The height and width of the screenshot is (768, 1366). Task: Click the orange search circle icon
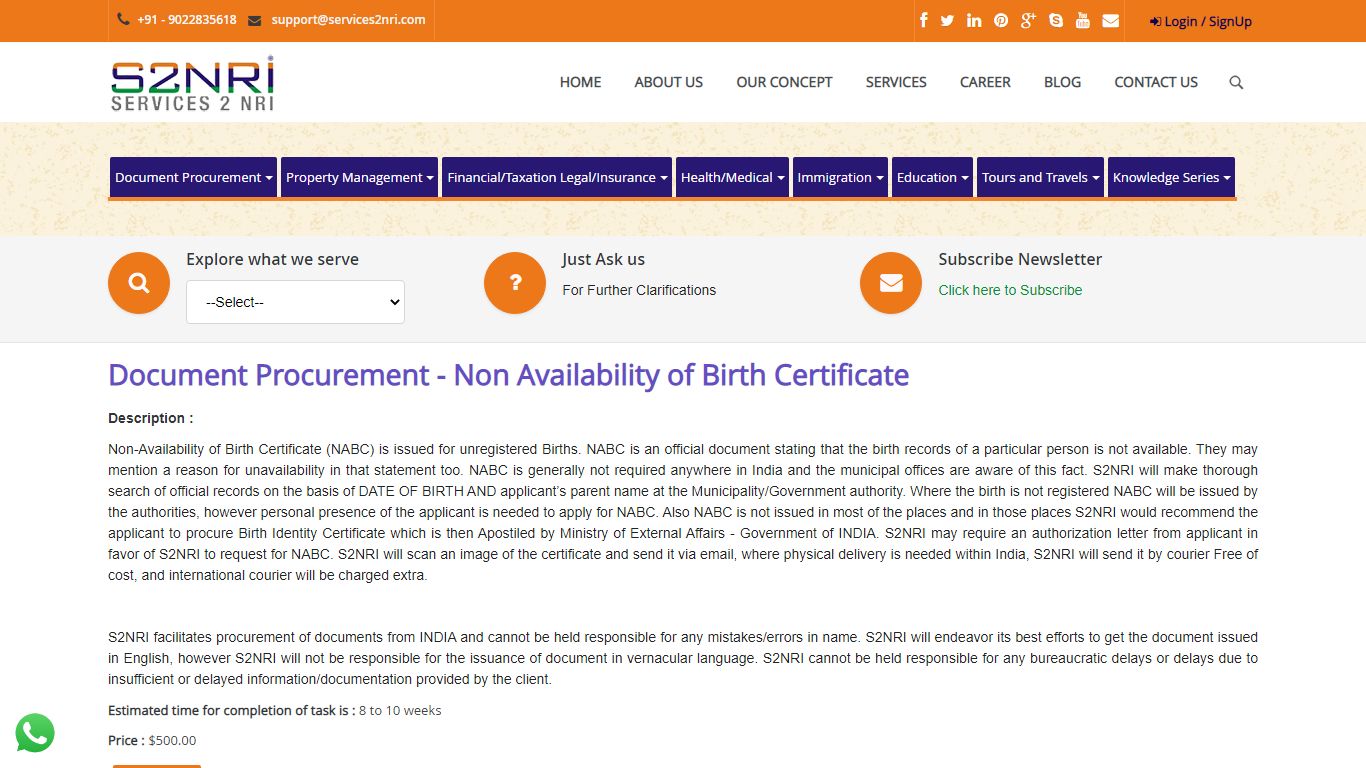pyautogui.click(x=139, y=283)
